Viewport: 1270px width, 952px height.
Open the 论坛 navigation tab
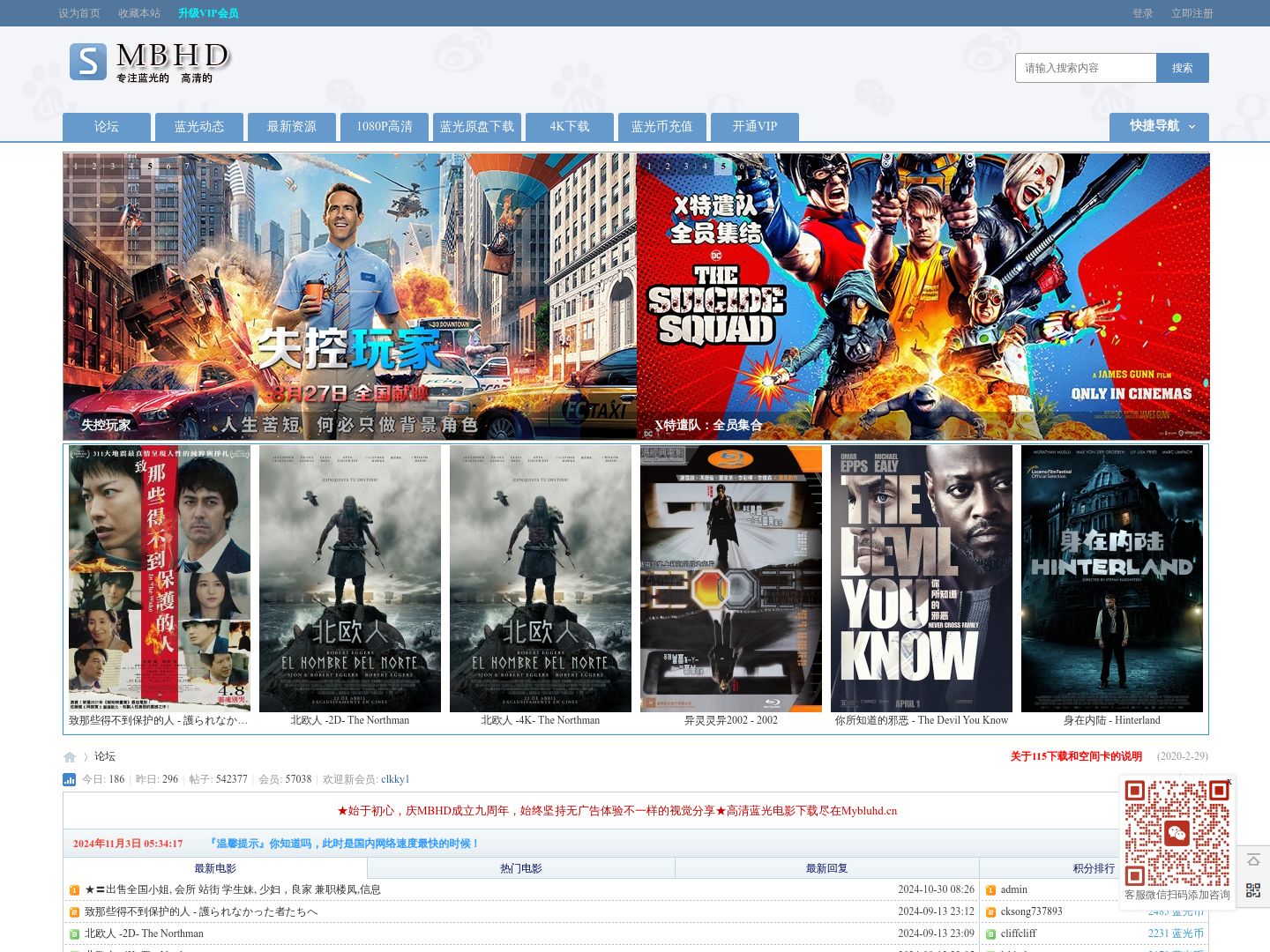point(107,127)
